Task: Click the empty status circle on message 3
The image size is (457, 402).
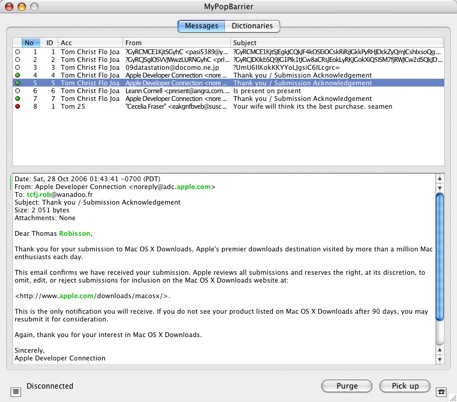Action: (x=17, y=67)
